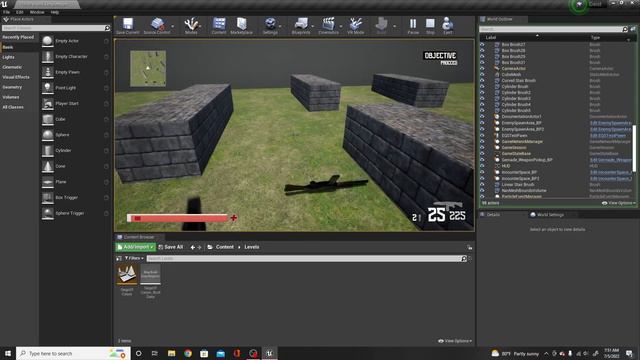Click Levels in the content path
640x360 pixels.
251,247
